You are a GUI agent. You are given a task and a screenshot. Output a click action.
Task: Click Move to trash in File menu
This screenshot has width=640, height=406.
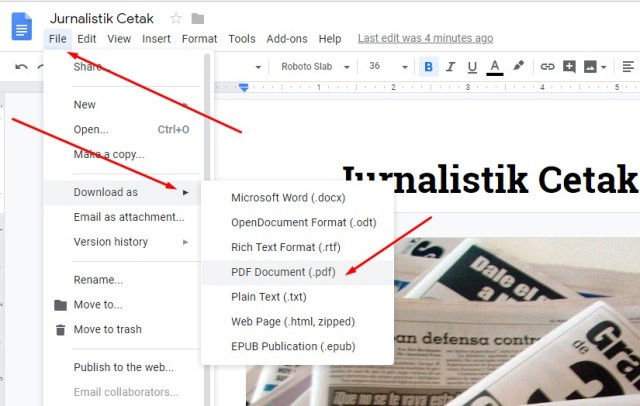click(107, 329)
